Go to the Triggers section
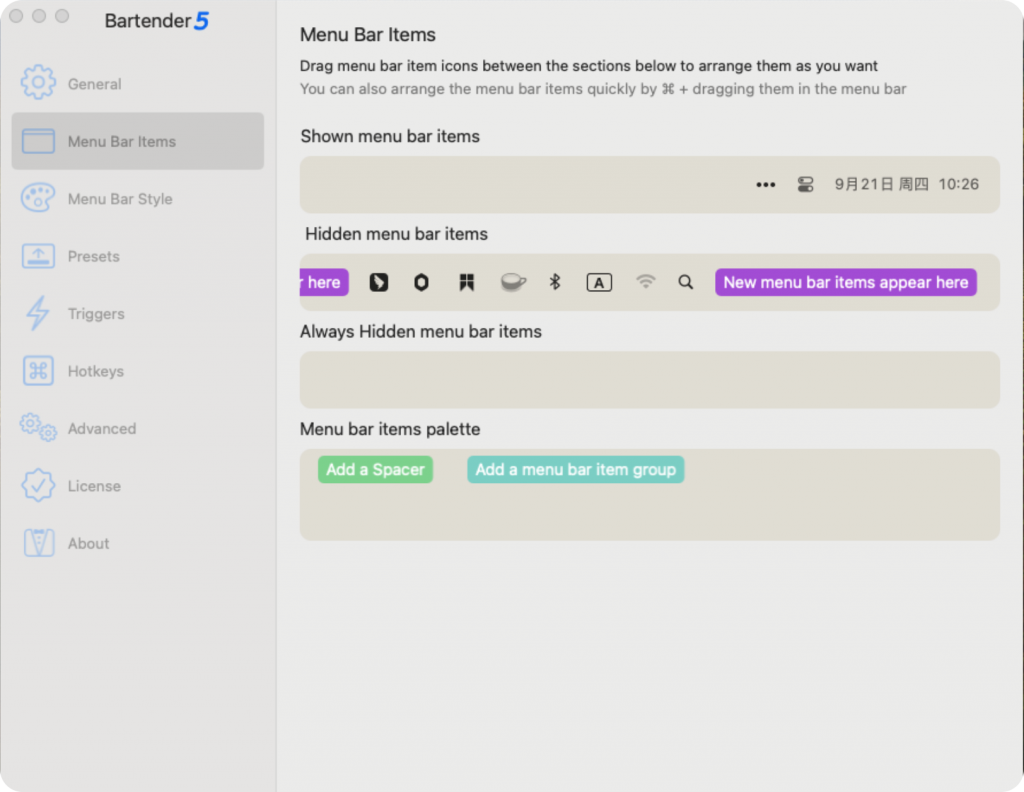This screenshot has width=1024, height=792. pyautogui.click(x=96, y=314)
